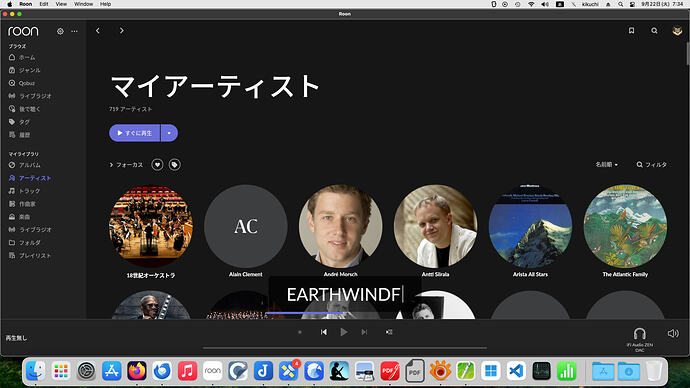Image resolution: width=690 pixels, height=388 pixels.
Task: Open Roon settings gear icon
Action: coord(60,31)
